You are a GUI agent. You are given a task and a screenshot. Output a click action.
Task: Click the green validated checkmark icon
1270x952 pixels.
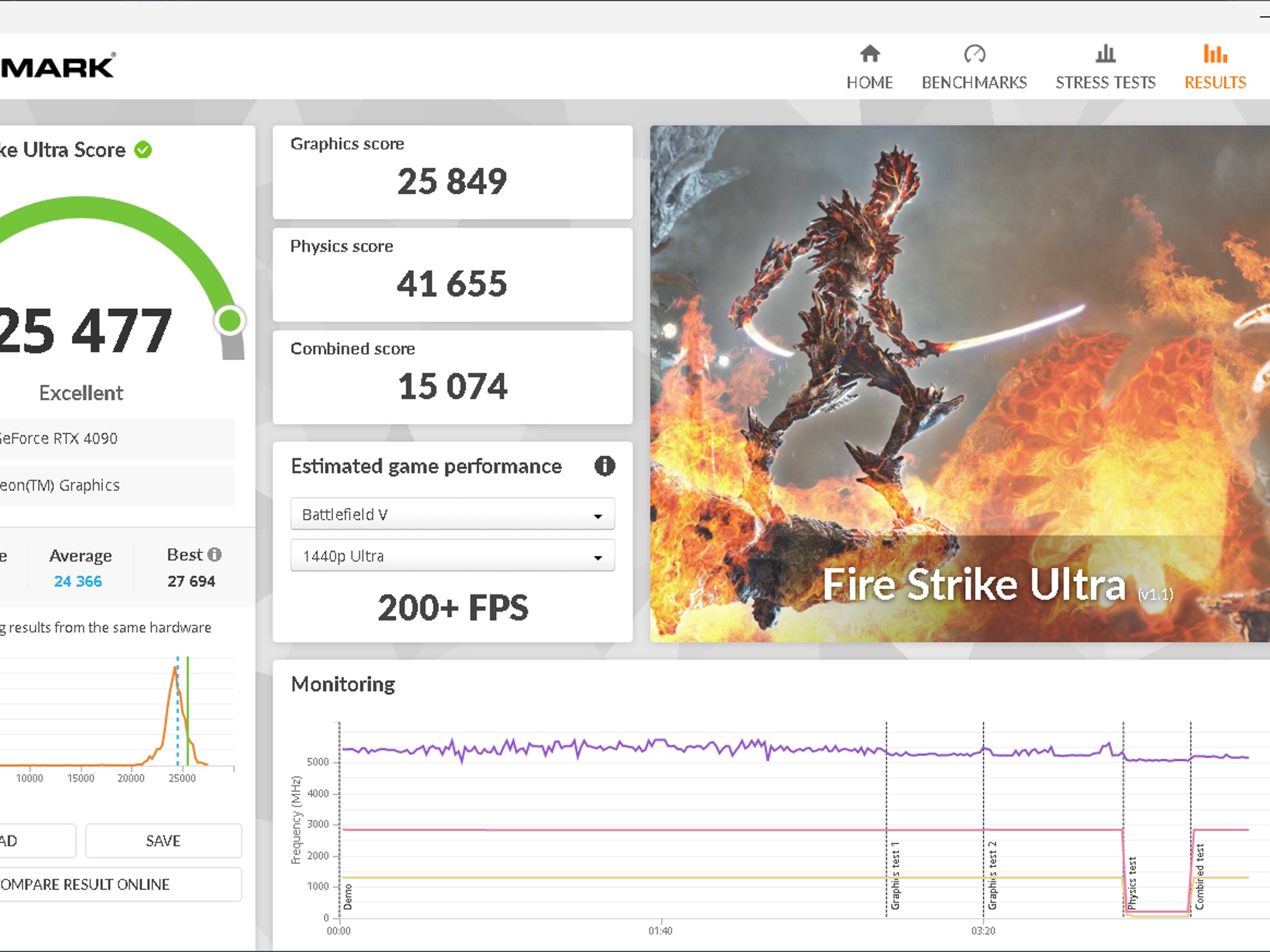pos(143,150)
